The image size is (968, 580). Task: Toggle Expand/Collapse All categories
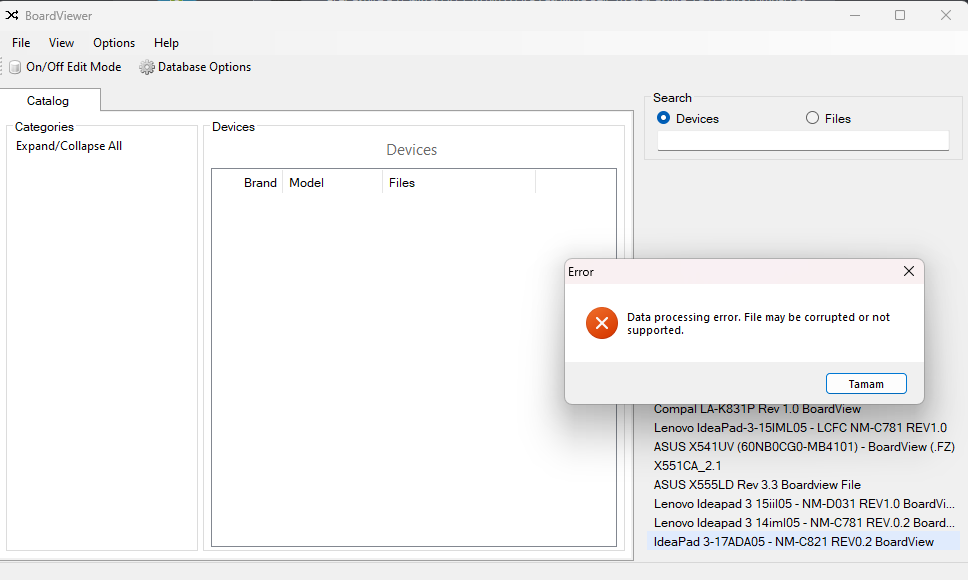coord(69,146)
